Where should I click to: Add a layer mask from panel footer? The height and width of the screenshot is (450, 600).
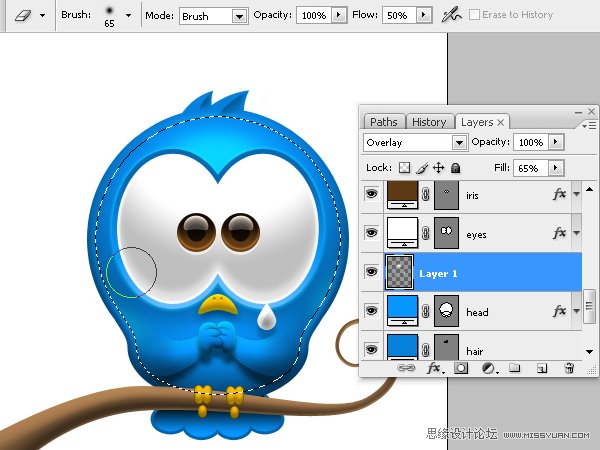tap(461, 368)
